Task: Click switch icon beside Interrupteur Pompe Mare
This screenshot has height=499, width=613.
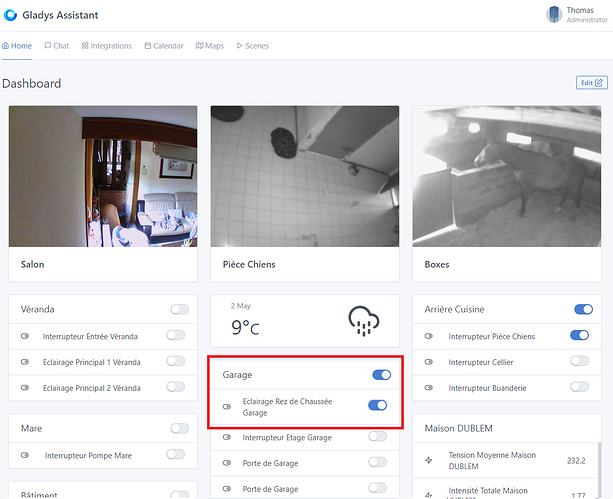Action: (x=25, y=455)
